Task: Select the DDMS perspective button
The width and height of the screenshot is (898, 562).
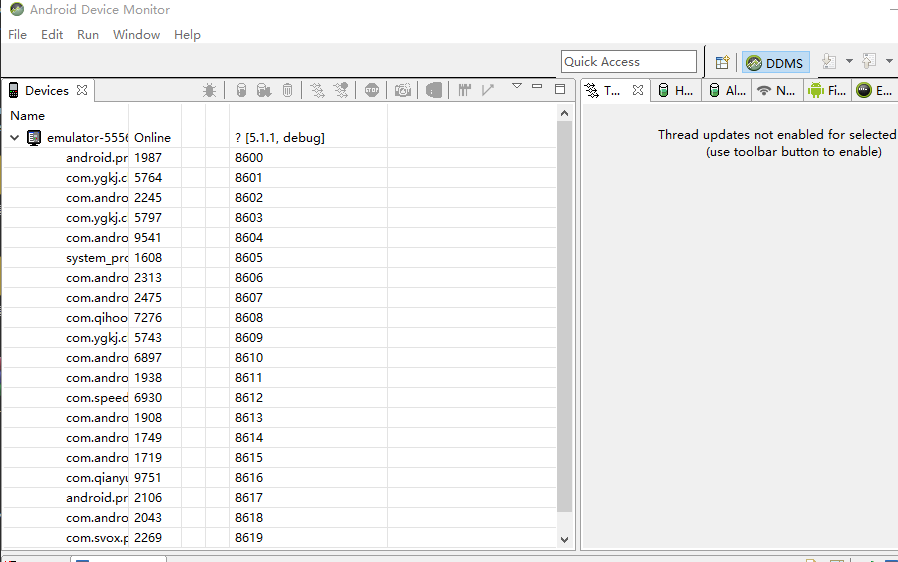Action: point(775,62)
